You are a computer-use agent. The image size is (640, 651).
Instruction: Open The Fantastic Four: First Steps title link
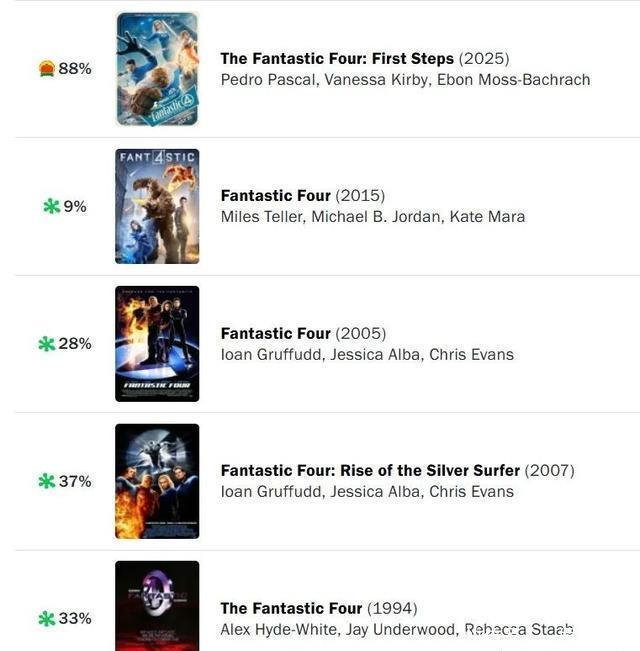point(337,58)
